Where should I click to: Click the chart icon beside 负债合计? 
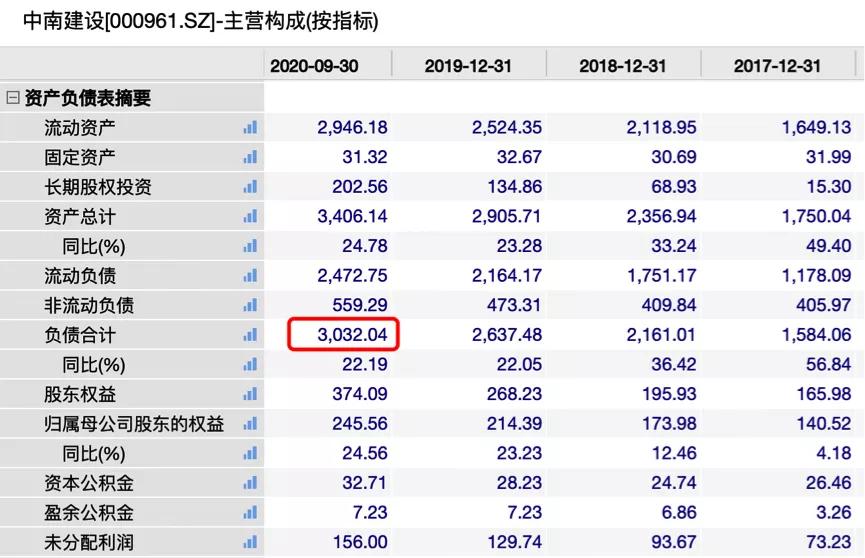(250, 335)
